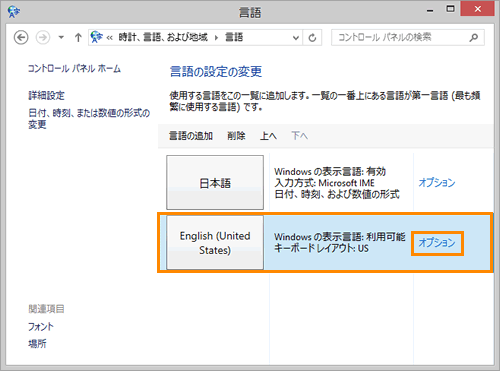Click the Windows の表示言語: 利用可能 text
500x371 pixels.
[340, 237]
